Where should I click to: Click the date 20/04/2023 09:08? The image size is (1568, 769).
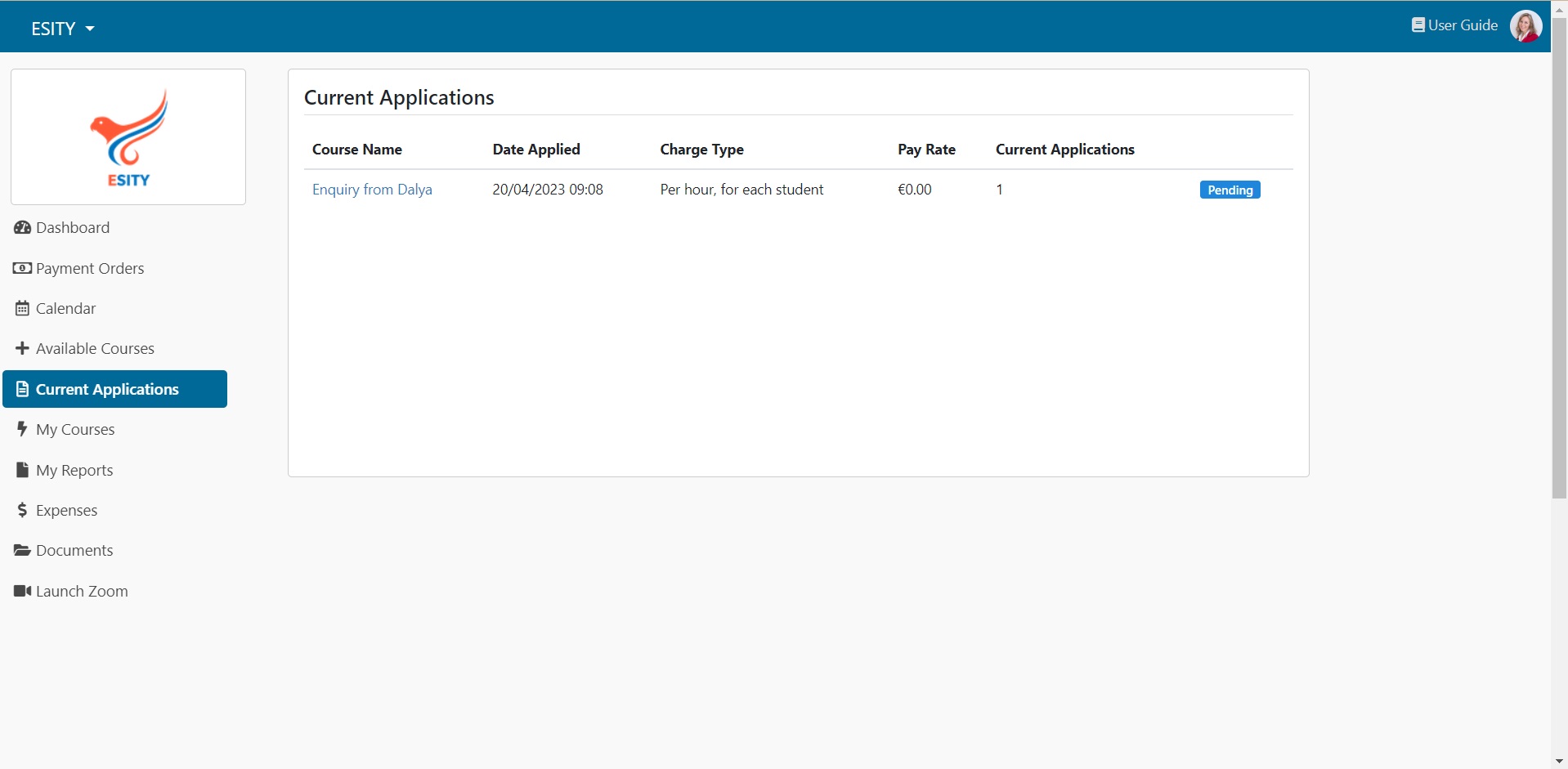pos(548,190)
